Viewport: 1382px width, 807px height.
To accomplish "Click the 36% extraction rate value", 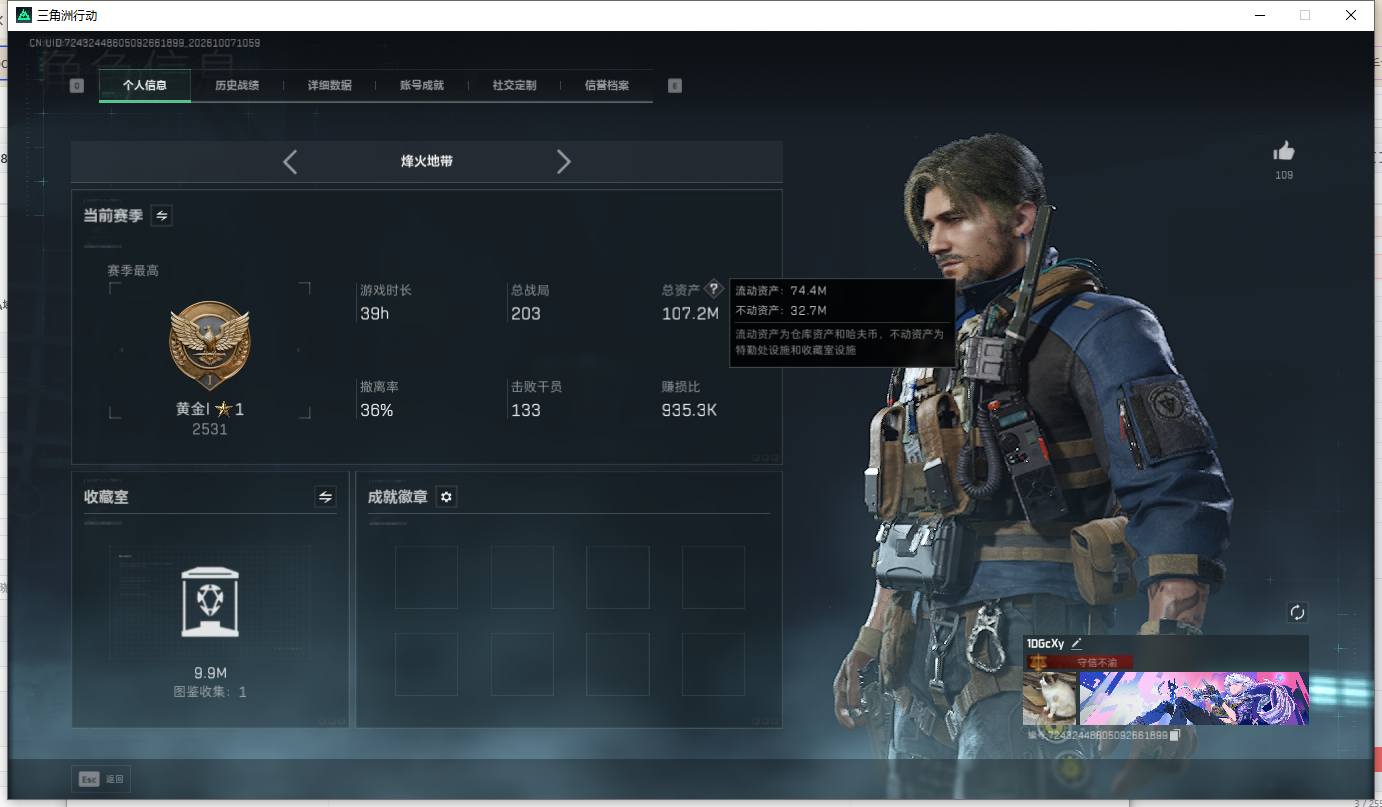I will click(x=377, y=410).
